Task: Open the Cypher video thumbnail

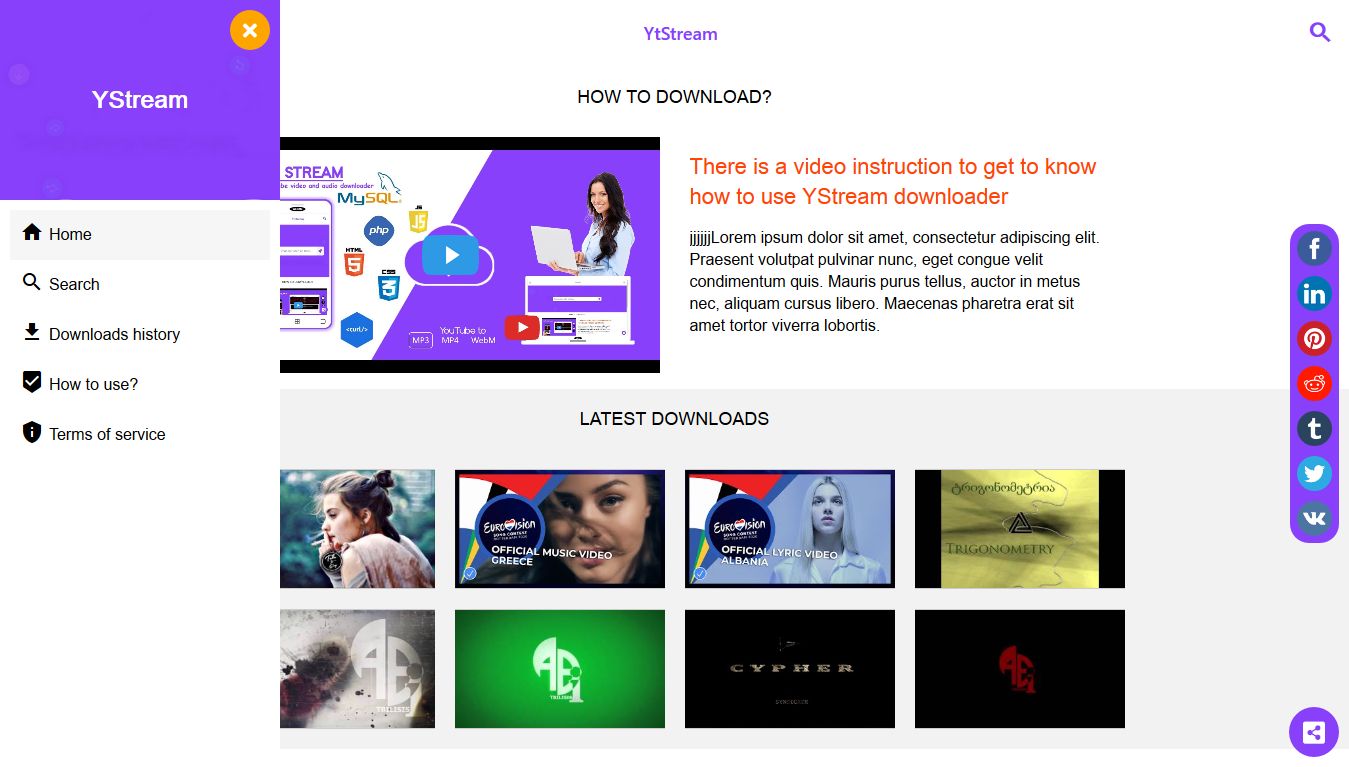Action: point(790,669)
